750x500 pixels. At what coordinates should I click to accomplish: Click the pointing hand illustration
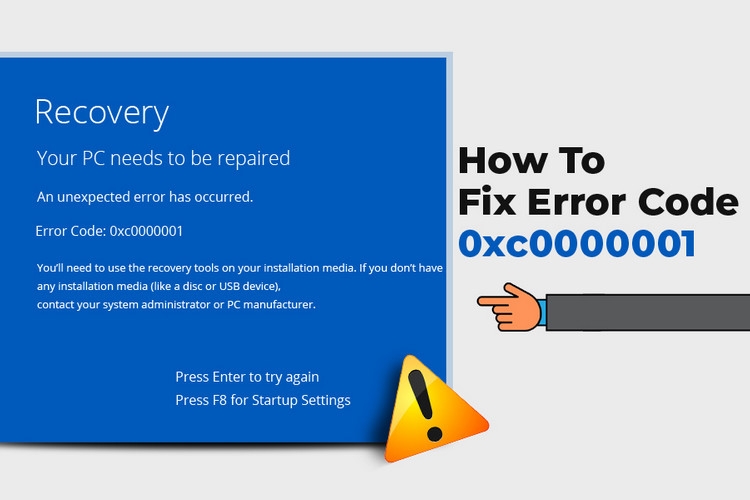(510, 307)
